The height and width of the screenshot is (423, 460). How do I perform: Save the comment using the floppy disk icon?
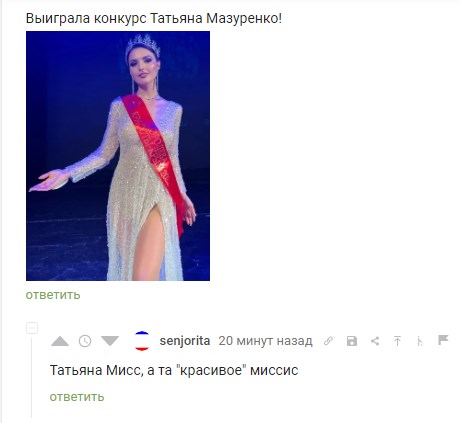click(352, 341)
